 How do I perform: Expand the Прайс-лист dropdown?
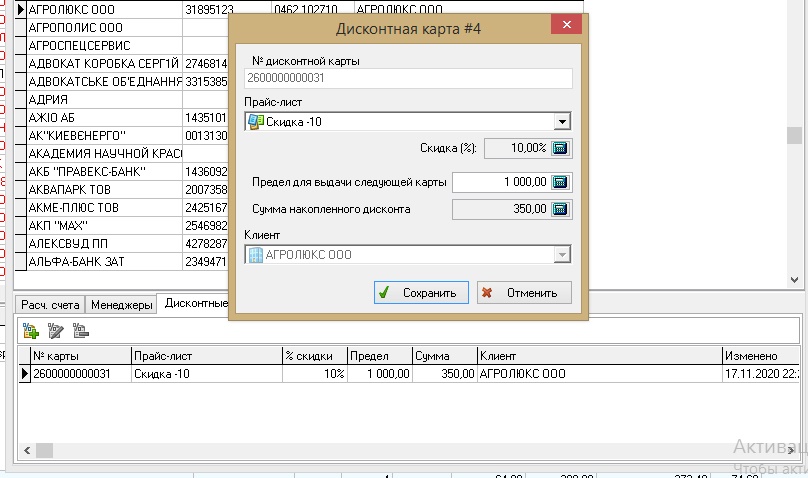pyautogui.click(x=562, y=122)
